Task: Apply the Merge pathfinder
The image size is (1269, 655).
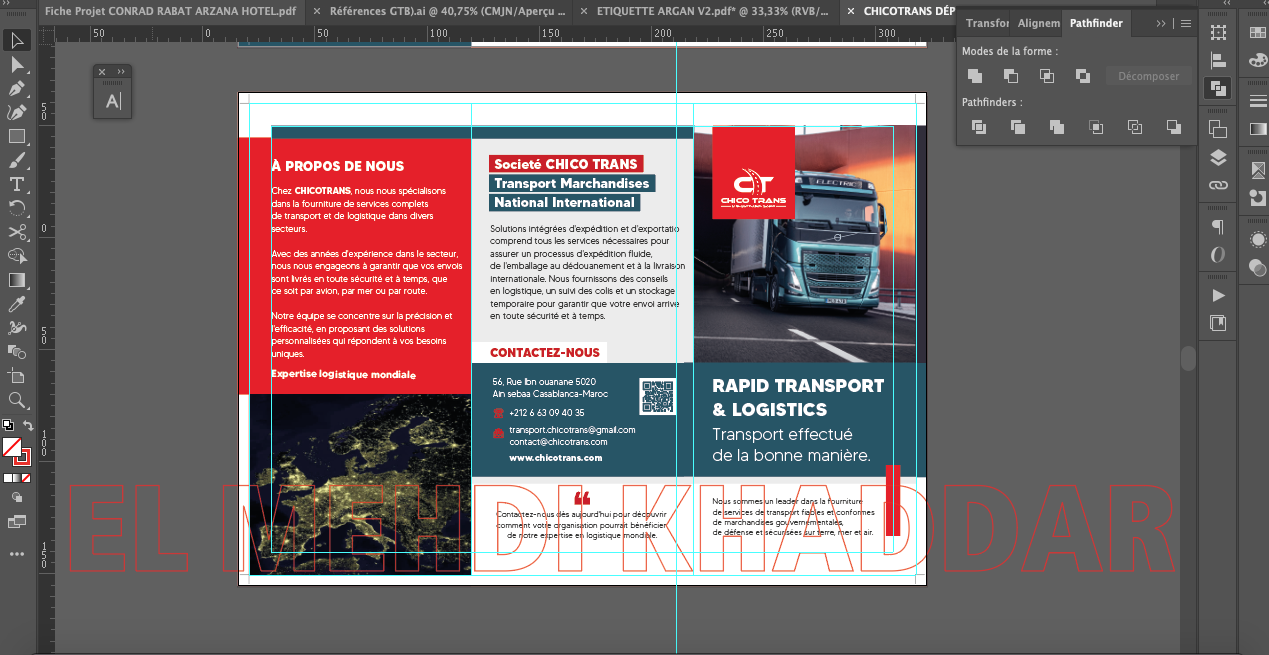Action: tap(1057, 127)
